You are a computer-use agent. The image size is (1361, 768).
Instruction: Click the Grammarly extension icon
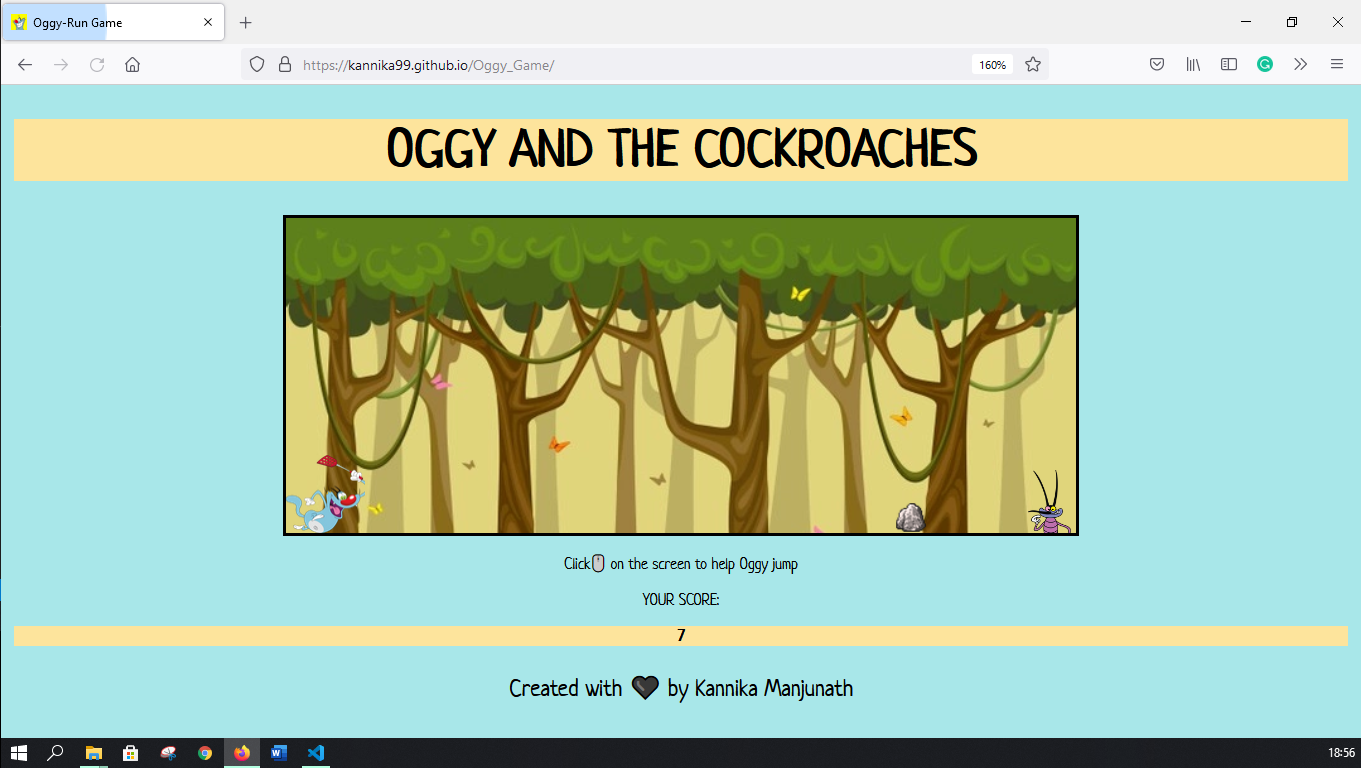(1265, 63)
